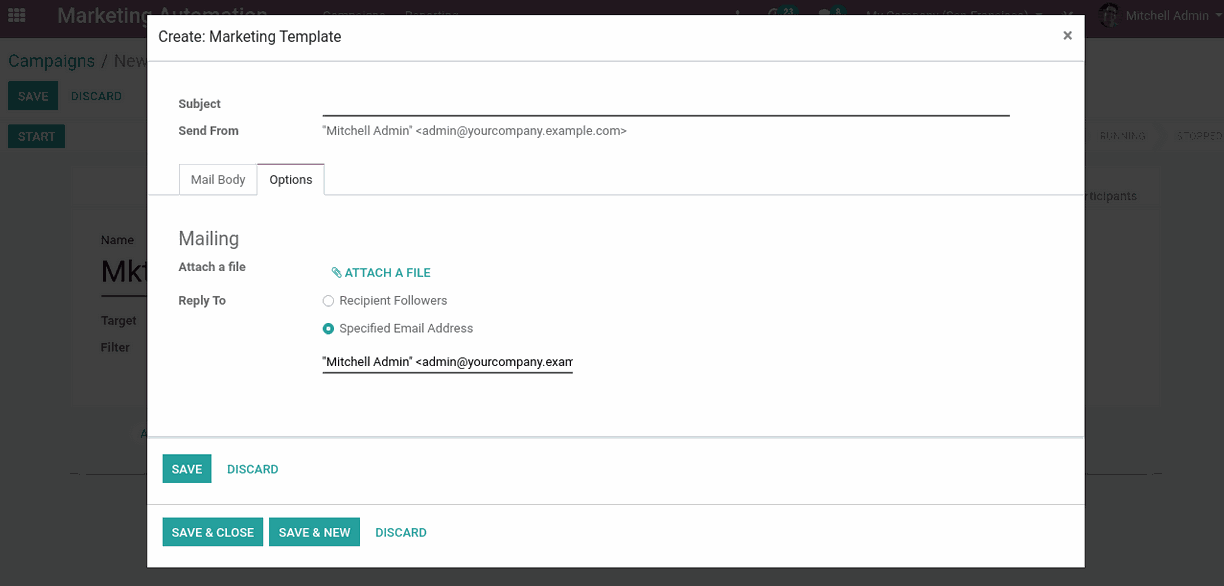1224x586 pixels.
Task: Click the Subject input field
Action: pyautogui.click(x=666, y=104)
